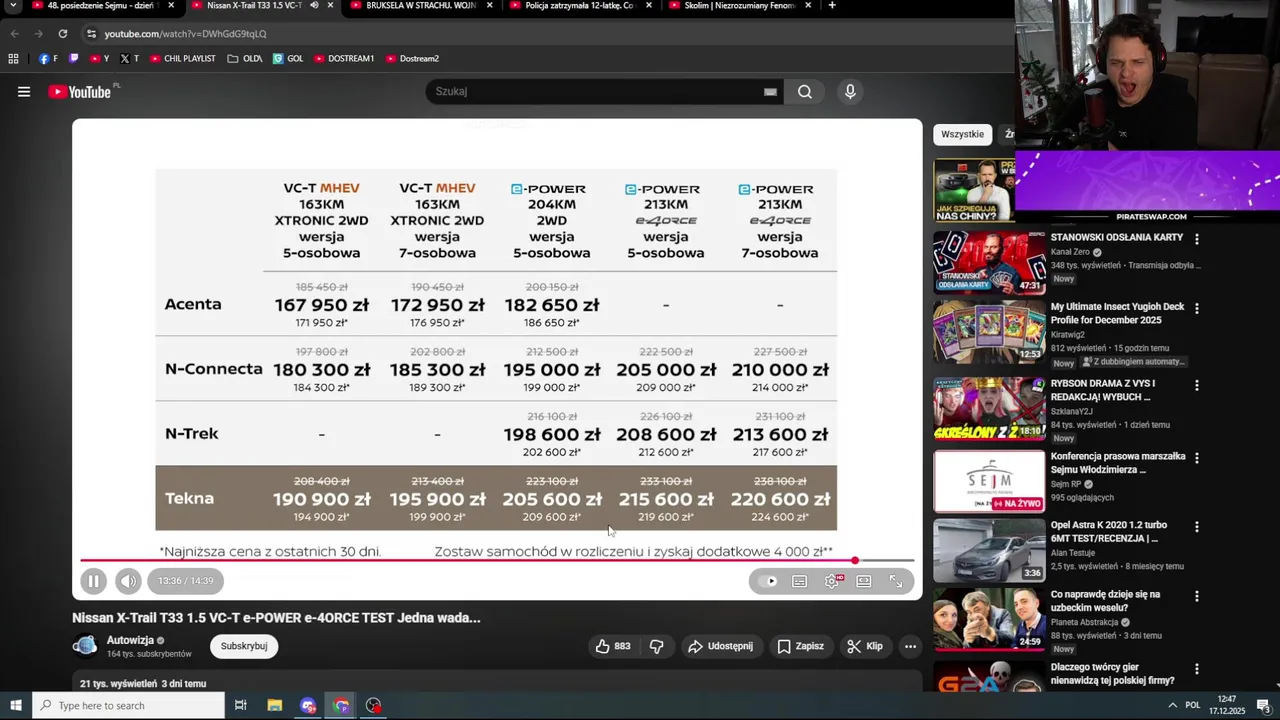Switch to the BRUKSELA W STRACHU tab

[x=420, y=6]
